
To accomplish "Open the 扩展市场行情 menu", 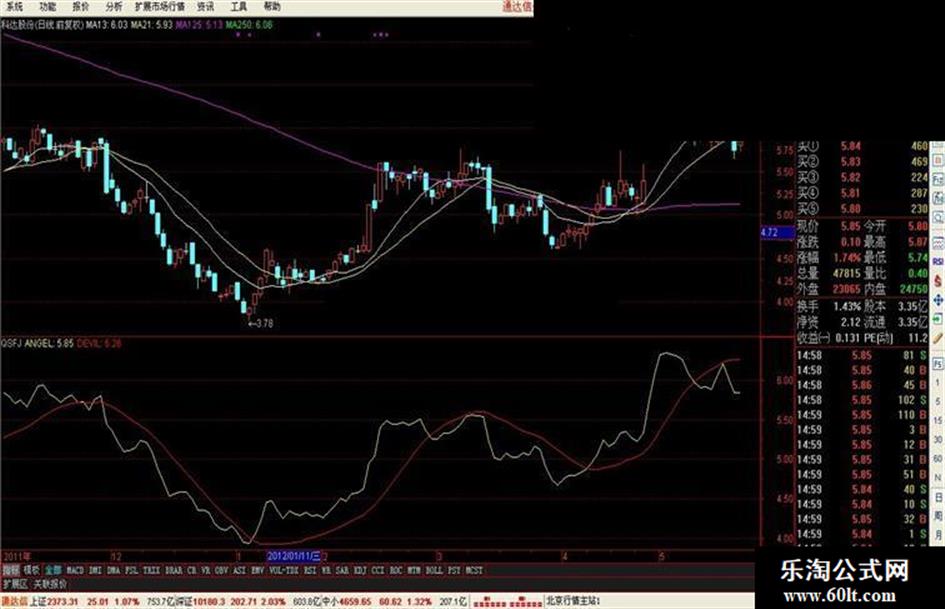I will pyautogui.click(x=160, y=7).
